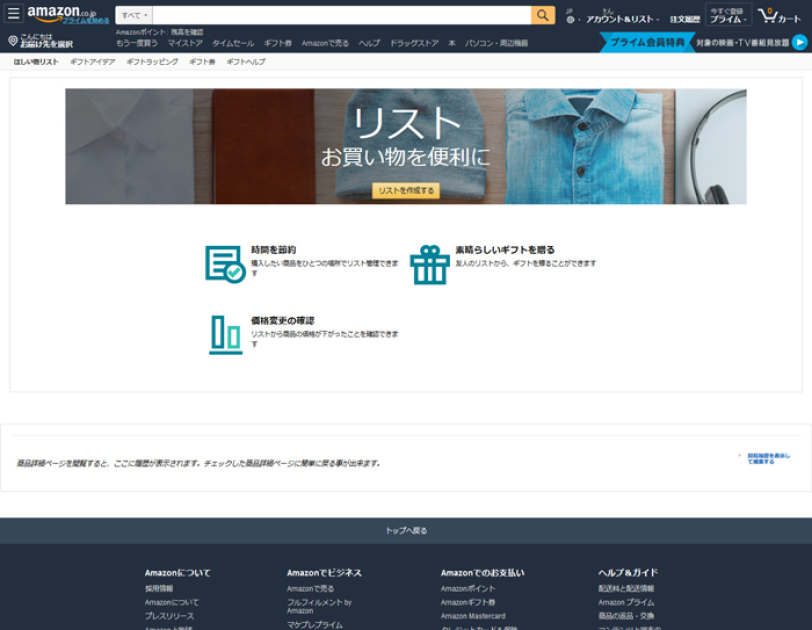Open プレスリリース footer link
Viewport: 812px width, 630px height.
pyautogui.click(x=169, y=616)
